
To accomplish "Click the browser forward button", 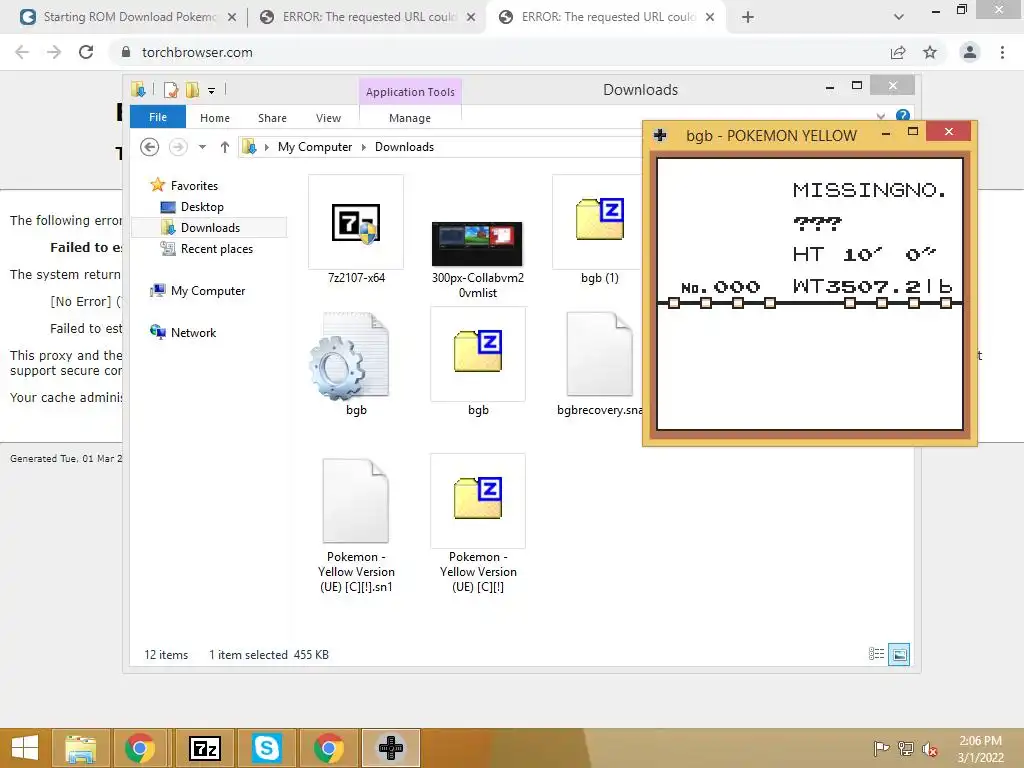I will point(54,52).
